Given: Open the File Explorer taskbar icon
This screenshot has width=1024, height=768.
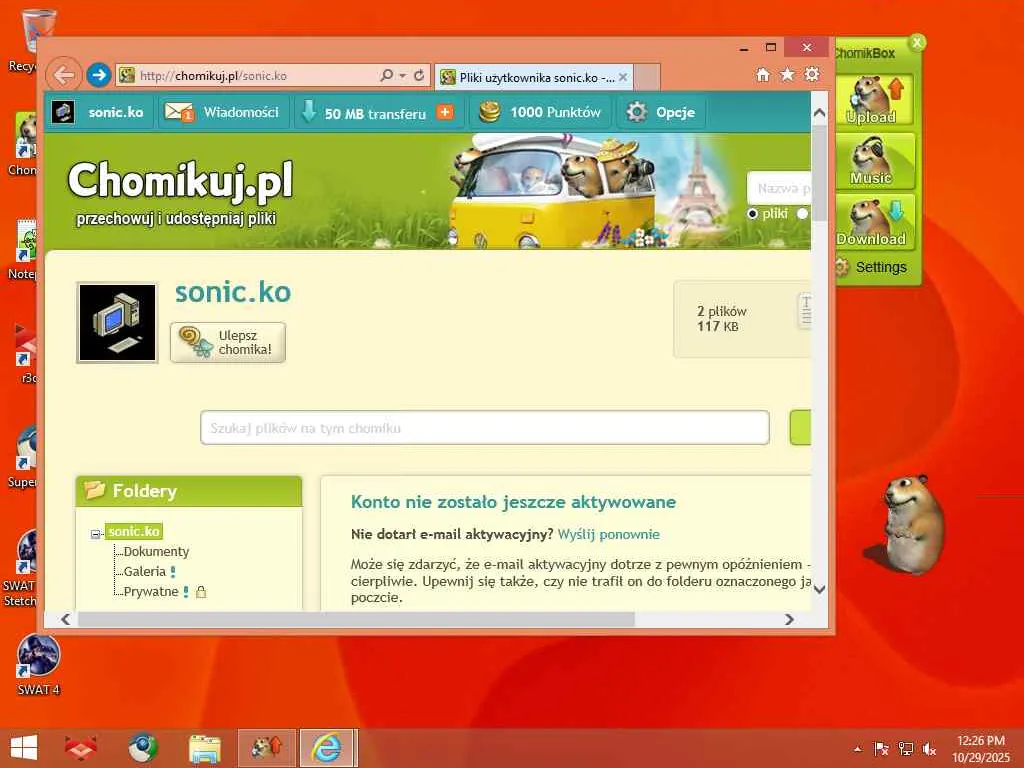Looking at the screenshot, I should [205, 748].
